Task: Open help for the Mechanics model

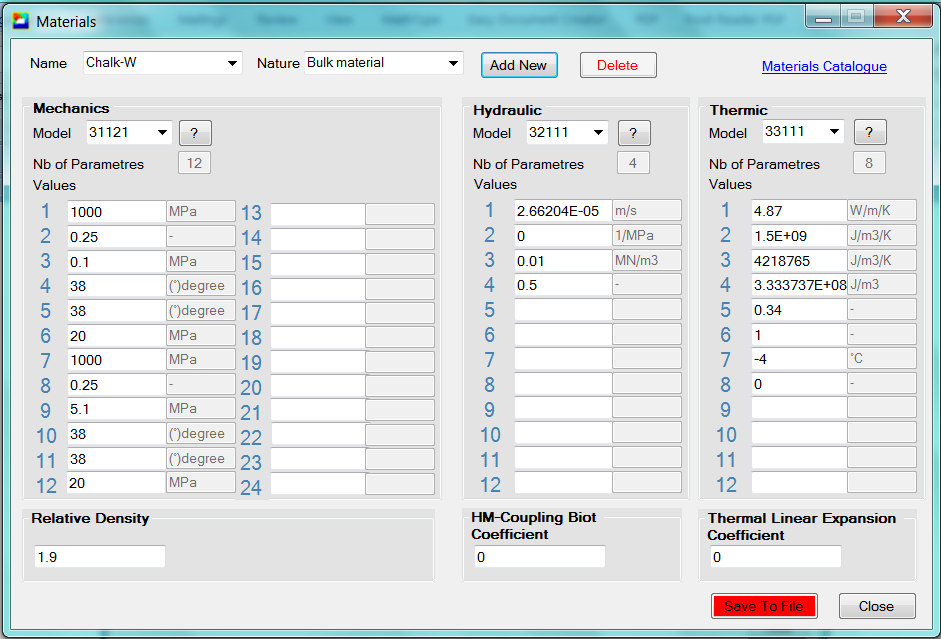Action: [196, 133]
